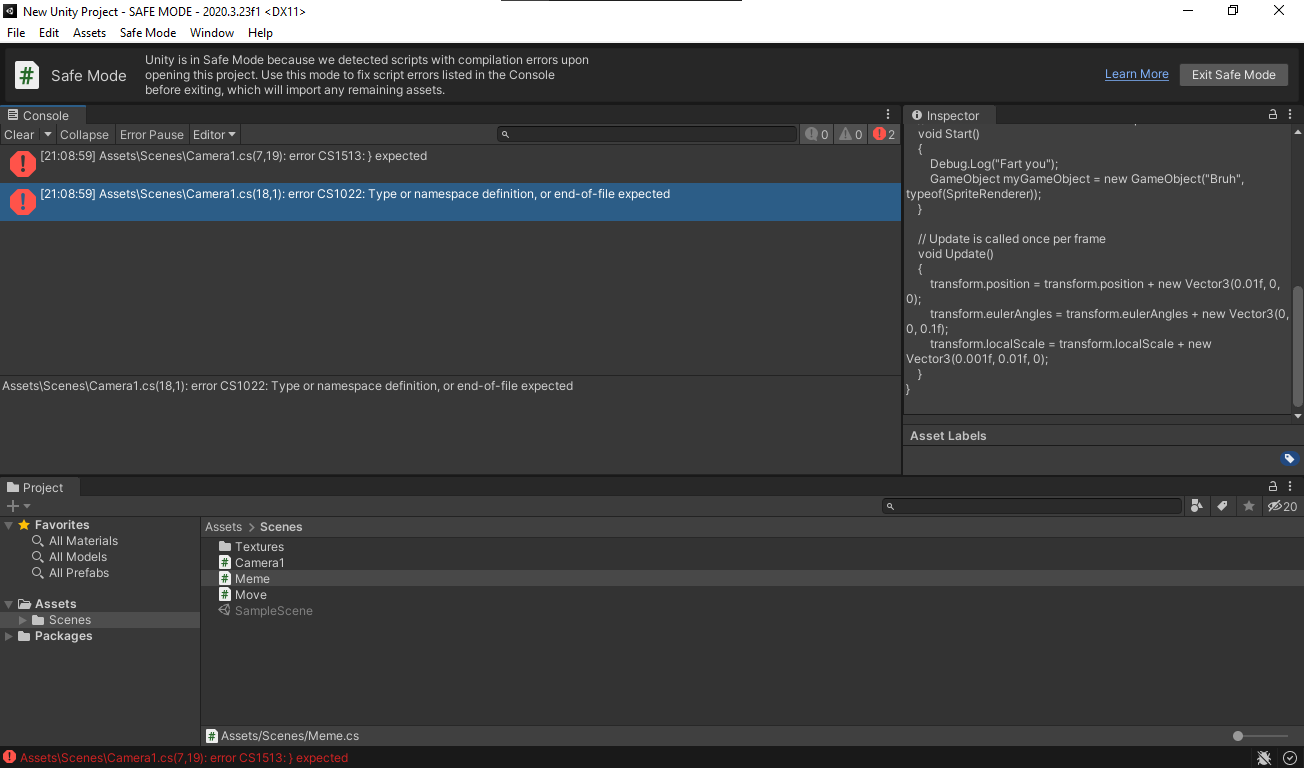1304x768 pixels.
Task: Click the Inspector scrollbar down arrow
Action: (x=1298, y=415)
